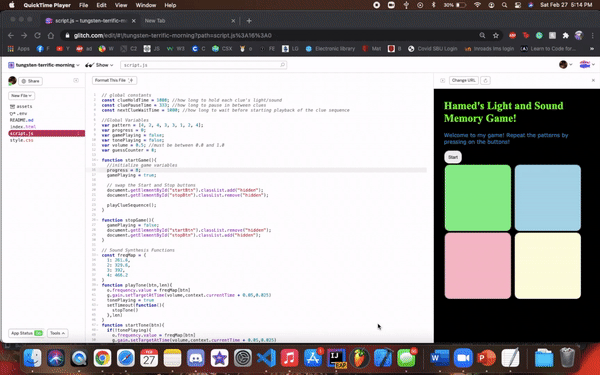Expand the Tools menu
This screenshot has width=600, height=375.
tap(57, 333)
